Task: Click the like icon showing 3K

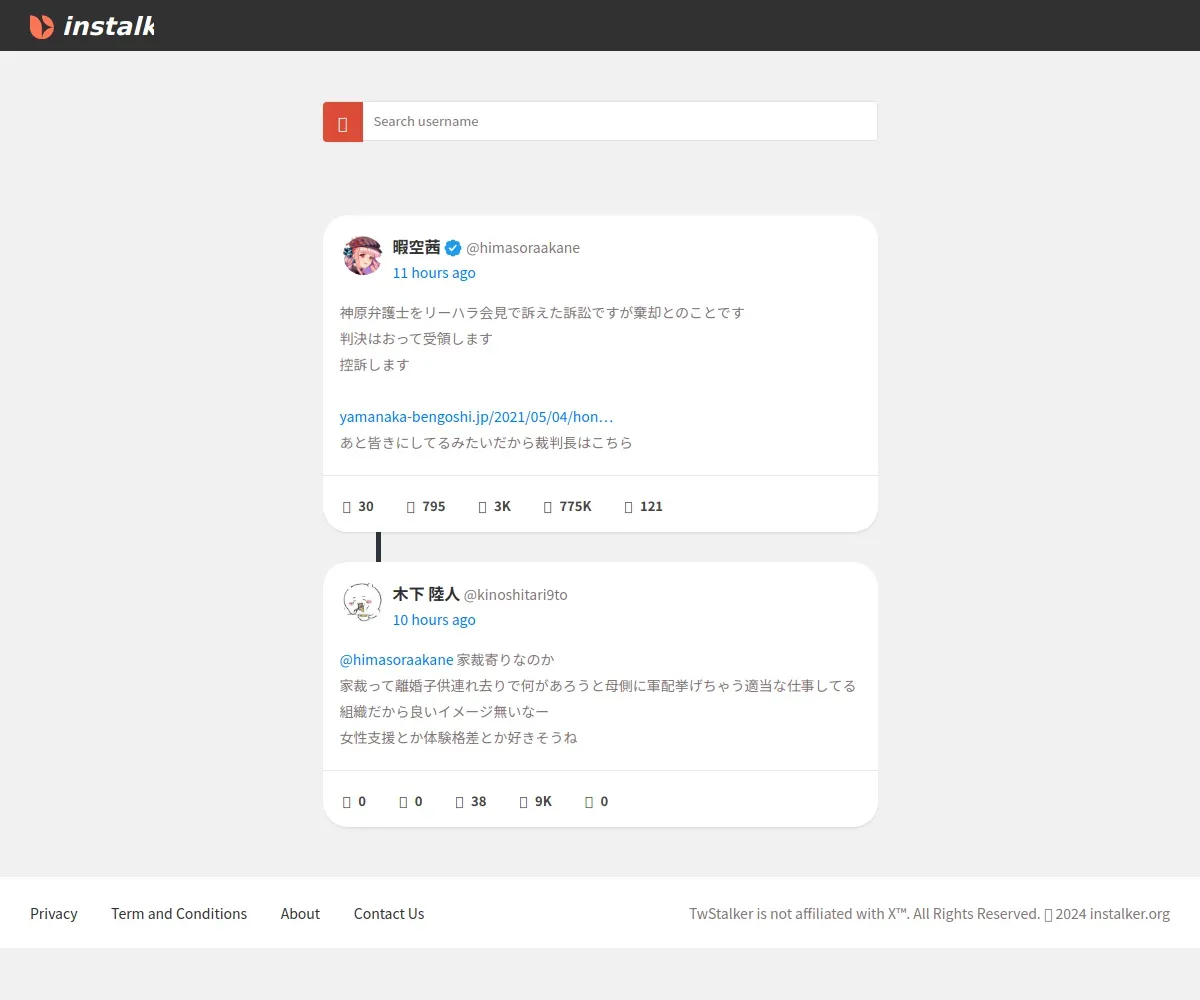Action: click(x=483, y=507)
